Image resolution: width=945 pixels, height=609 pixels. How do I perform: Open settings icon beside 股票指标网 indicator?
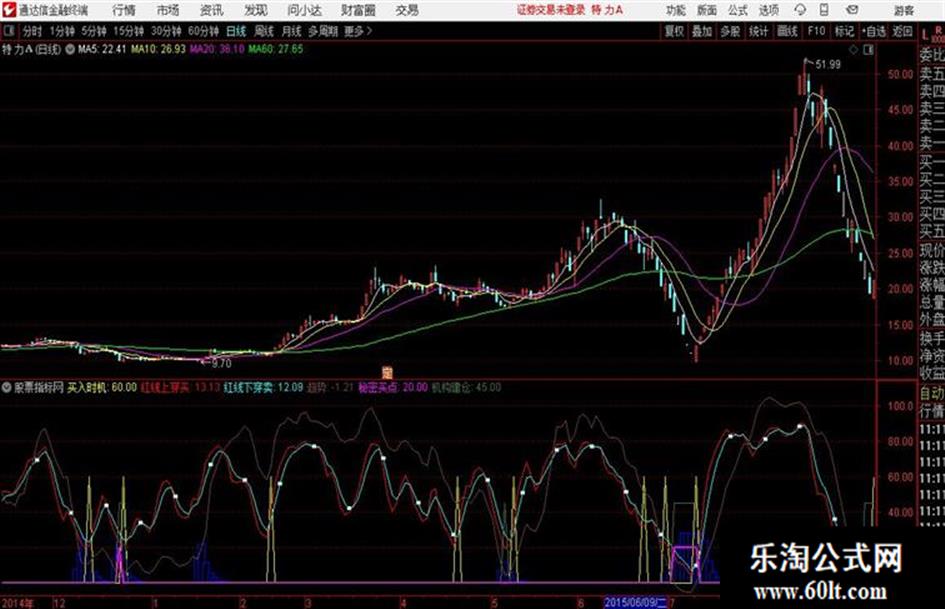[x=7, y=387]
